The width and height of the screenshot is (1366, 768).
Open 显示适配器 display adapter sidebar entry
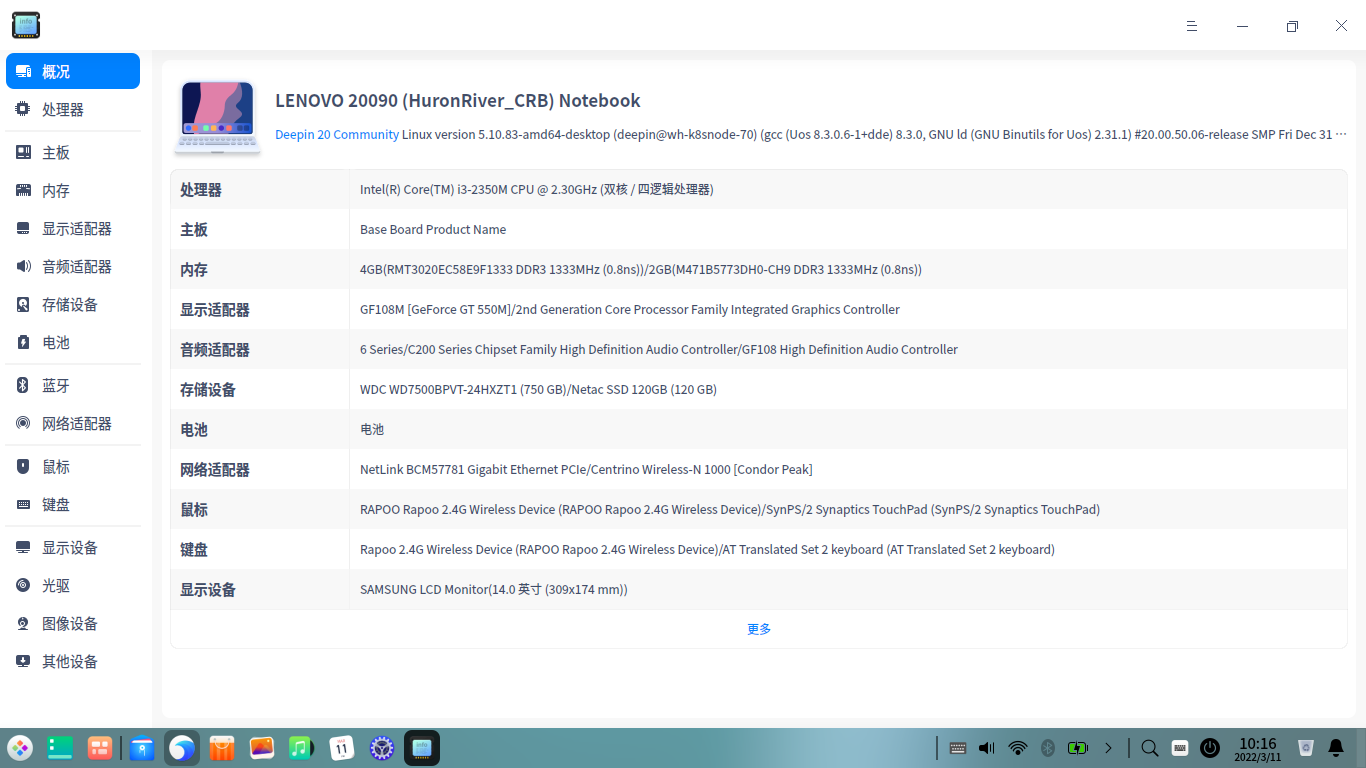pyautogui.click(x=73, y=228)
